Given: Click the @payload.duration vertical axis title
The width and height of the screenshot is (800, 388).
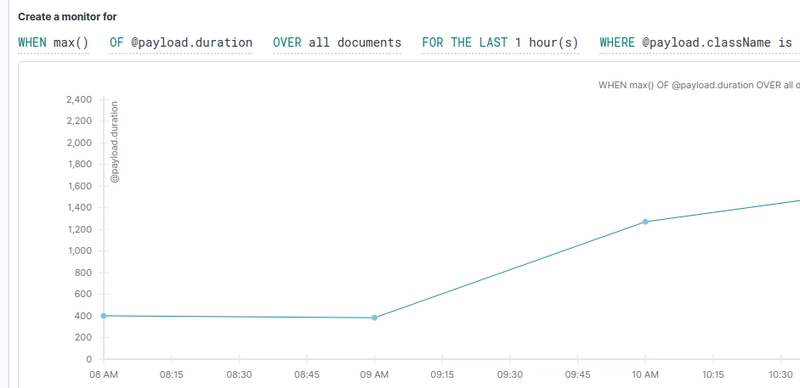Looking at the screenshot, I should (115, 142).
